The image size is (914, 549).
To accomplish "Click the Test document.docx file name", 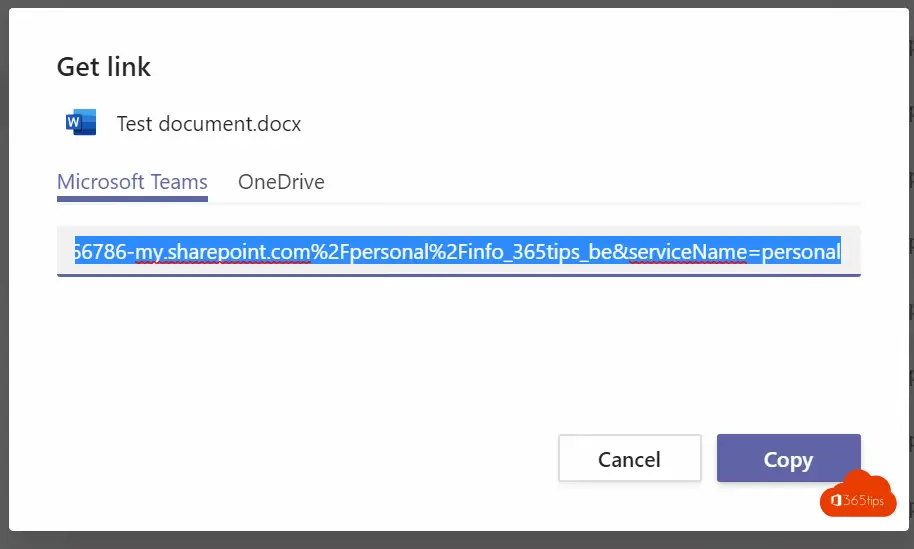I will click(209, 124).
